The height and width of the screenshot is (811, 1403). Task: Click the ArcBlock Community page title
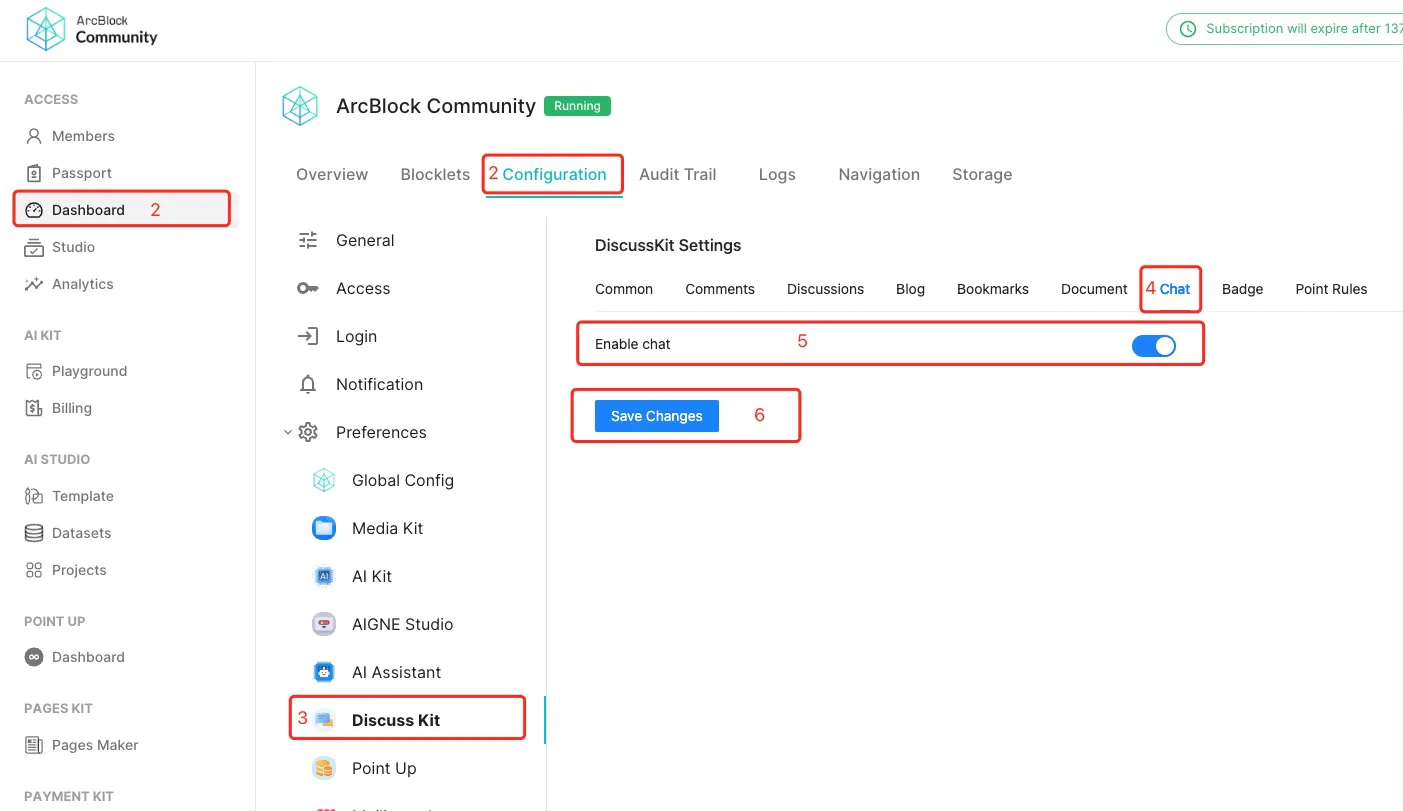(x=436, y=106)
